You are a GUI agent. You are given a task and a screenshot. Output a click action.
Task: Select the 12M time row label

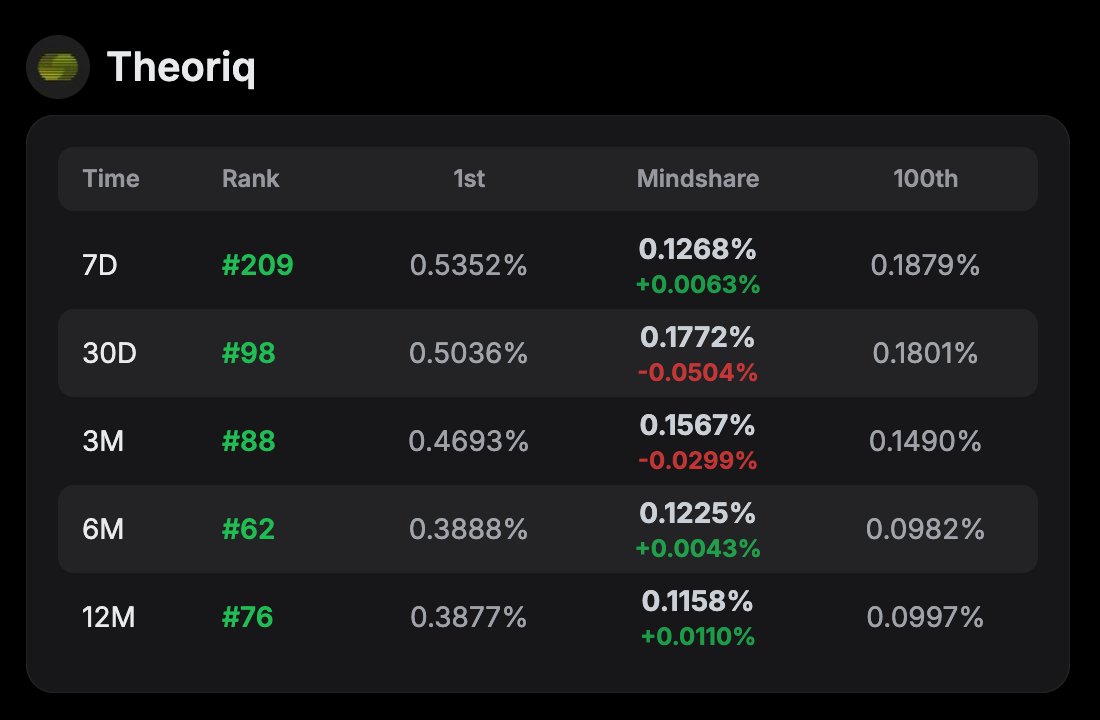(109, 618)
